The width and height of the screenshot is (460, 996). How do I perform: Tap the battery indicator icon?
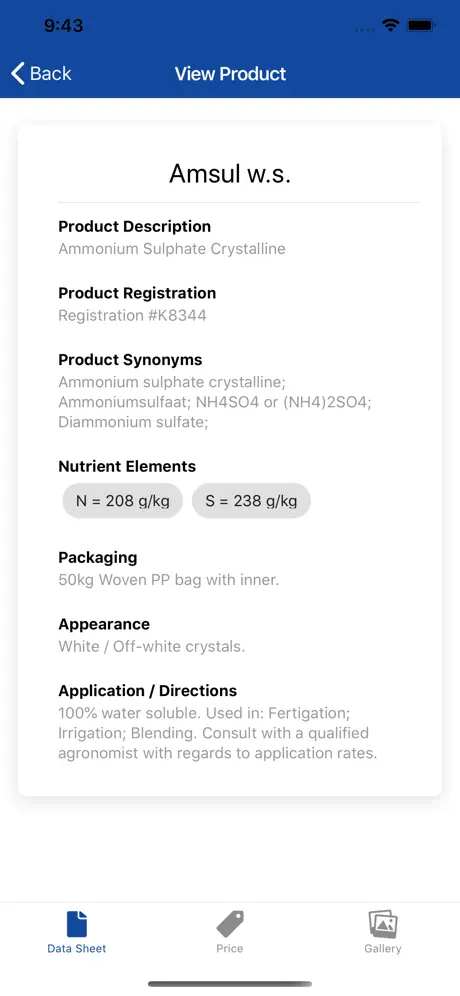tap(421, 25)
